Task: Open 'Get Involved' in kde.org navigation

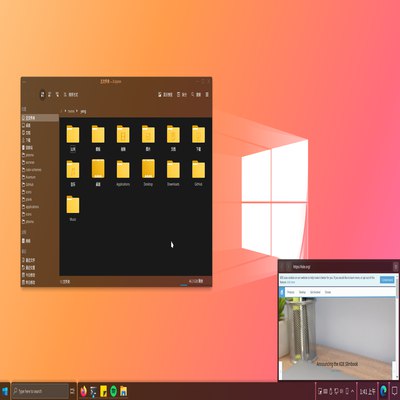Action: coord(315,292)
